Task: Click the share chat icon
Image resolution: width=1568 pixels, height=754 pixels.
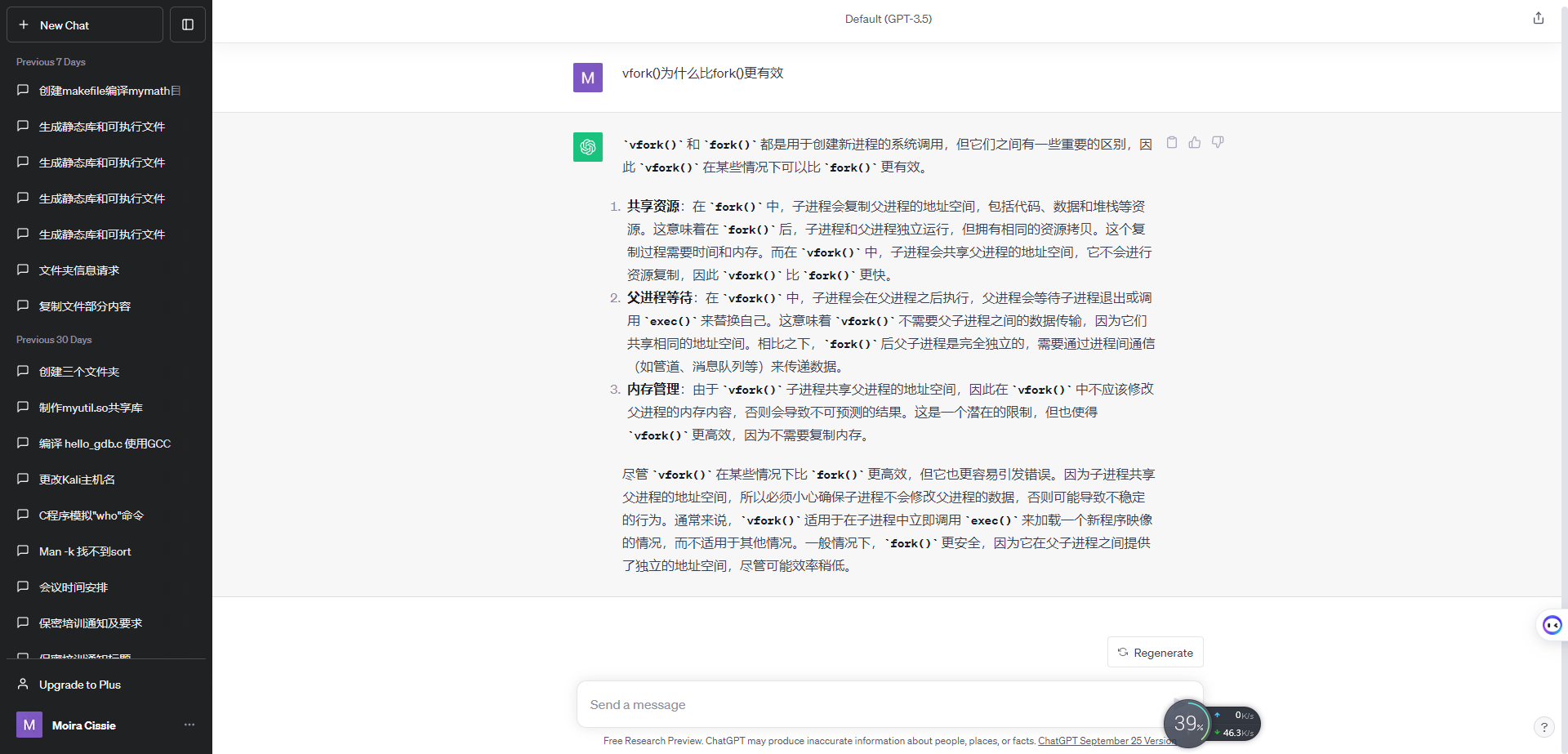Action: click(1539, 18)
